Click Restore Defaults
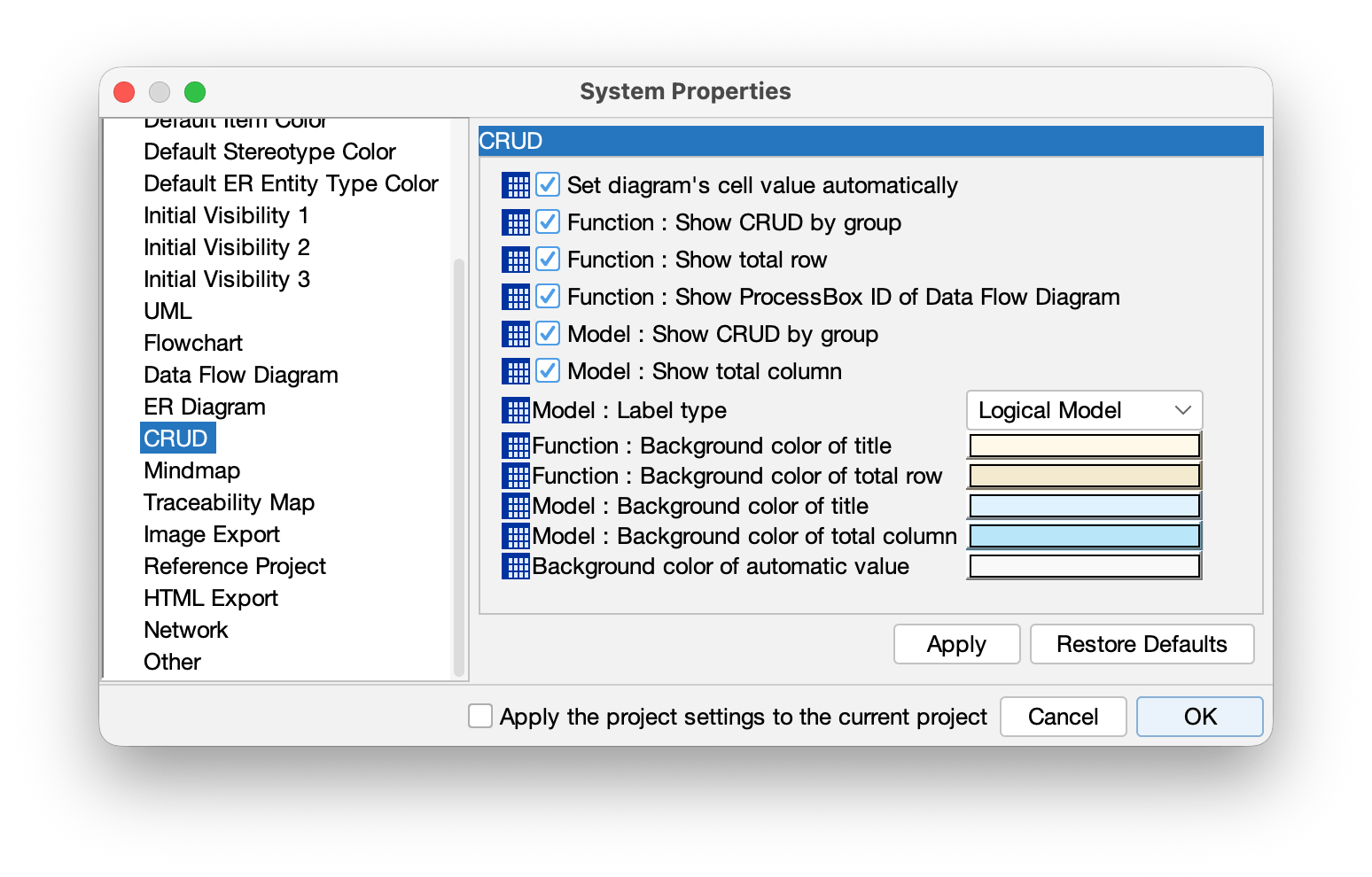Image resolution: width=1372 pixels, height=877 pixels. point(1141,644)
